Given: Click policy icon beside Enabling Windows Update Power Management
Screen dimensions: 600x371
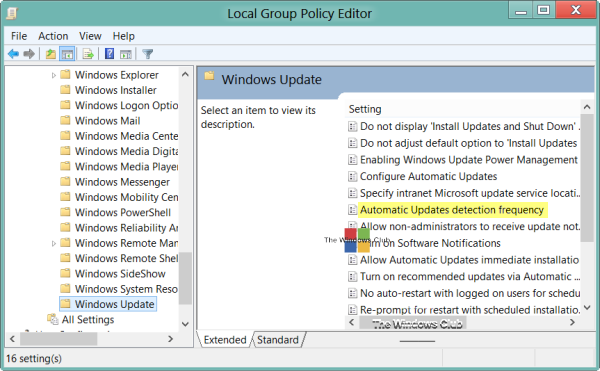Looking at the screenshot, I should [352, 159].
